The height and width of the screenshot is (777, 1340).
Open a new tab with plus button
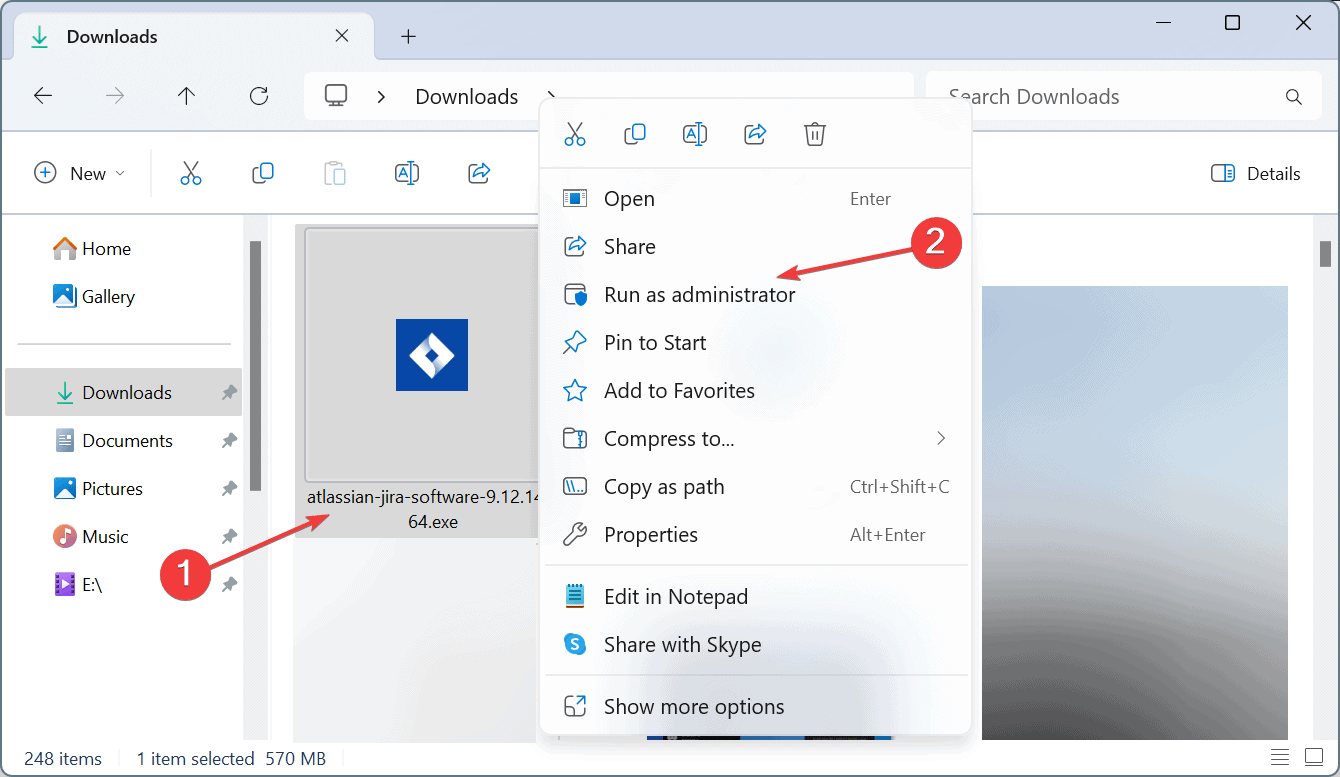pyautogui.click(x=408, y=36)
